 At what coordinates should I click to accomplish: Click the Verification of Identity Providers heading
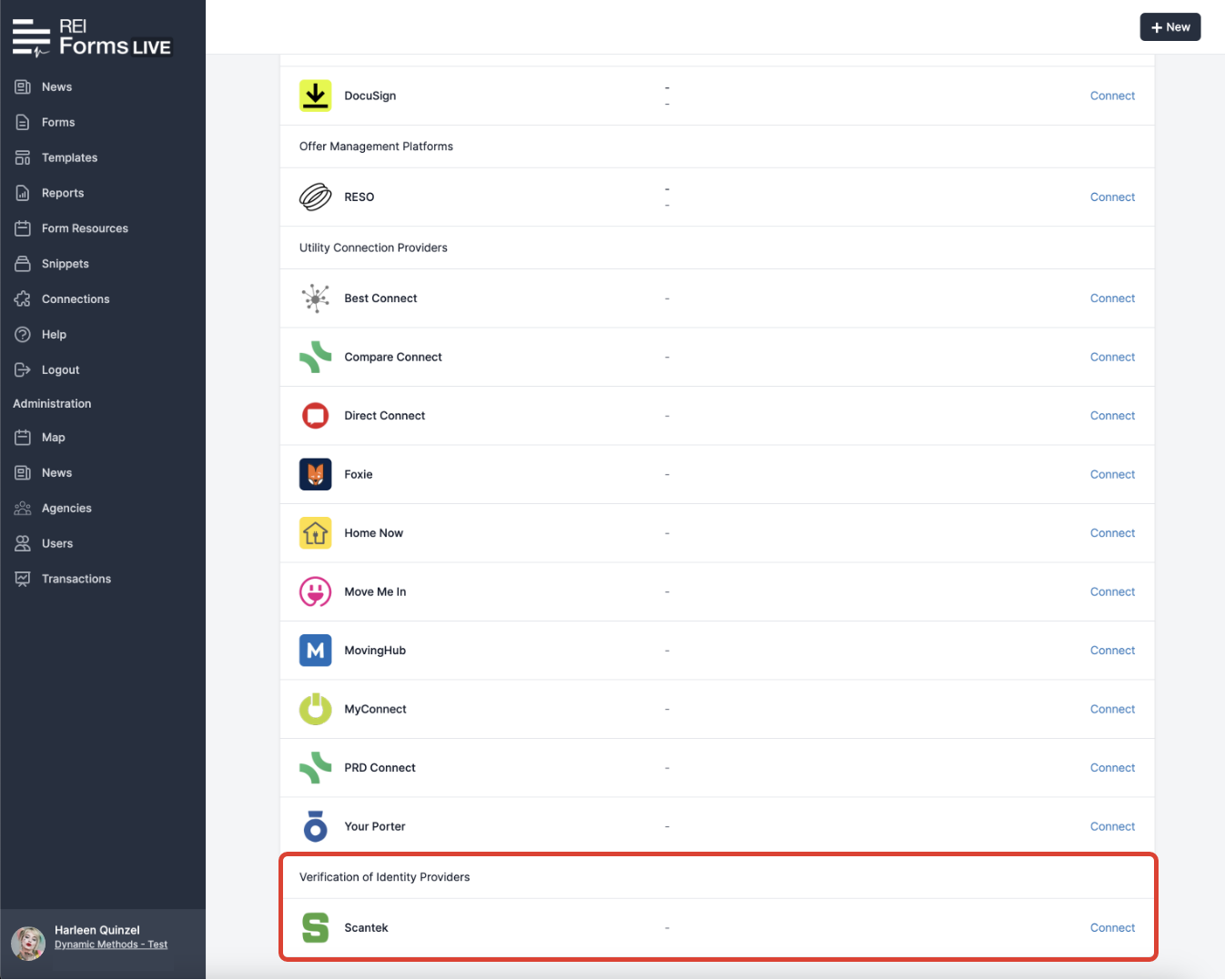385,878
